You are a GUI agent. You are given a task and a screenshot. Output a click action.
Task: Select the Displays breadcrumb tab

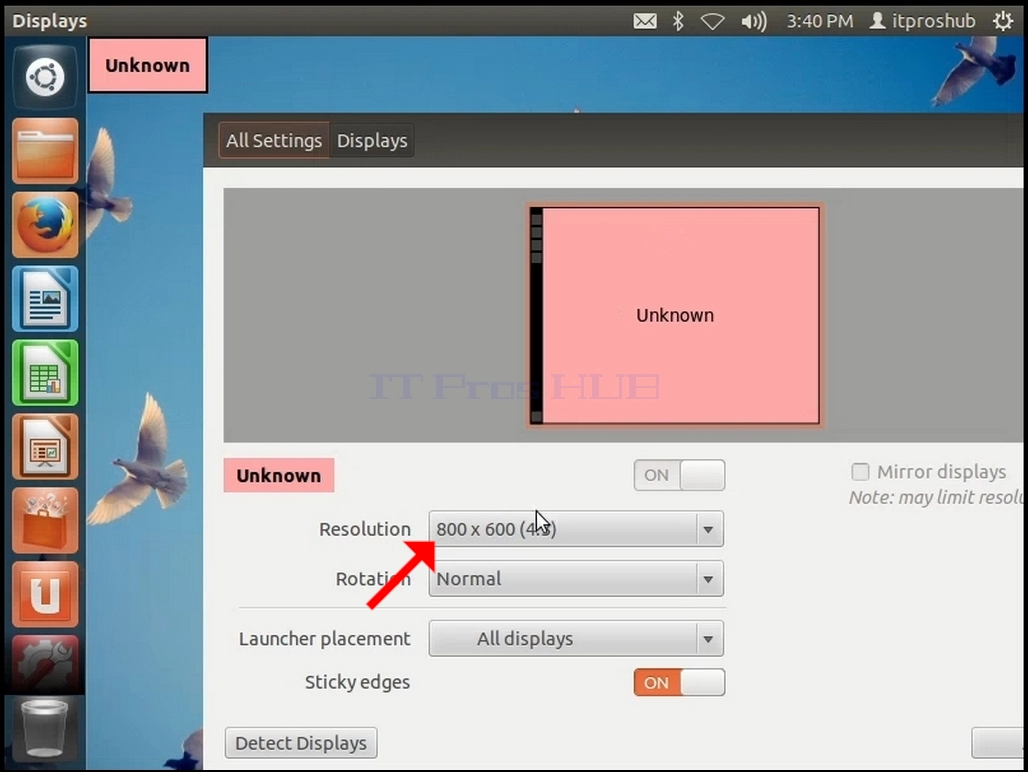coord(372,140)
